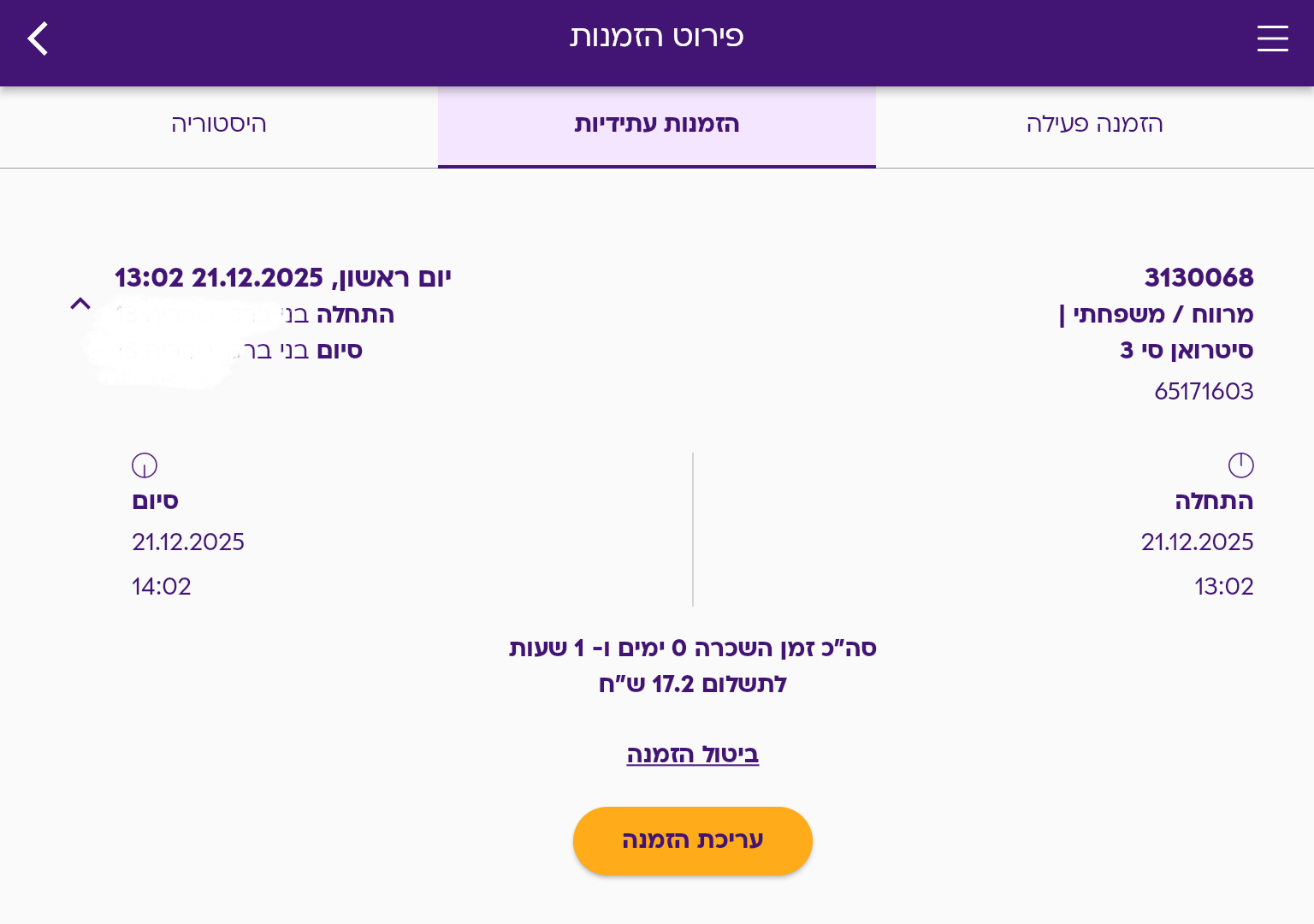Click the לתשלום 17.2 ש"ח price line
This screenshot has width=1314, height=924.
(692, 684)
